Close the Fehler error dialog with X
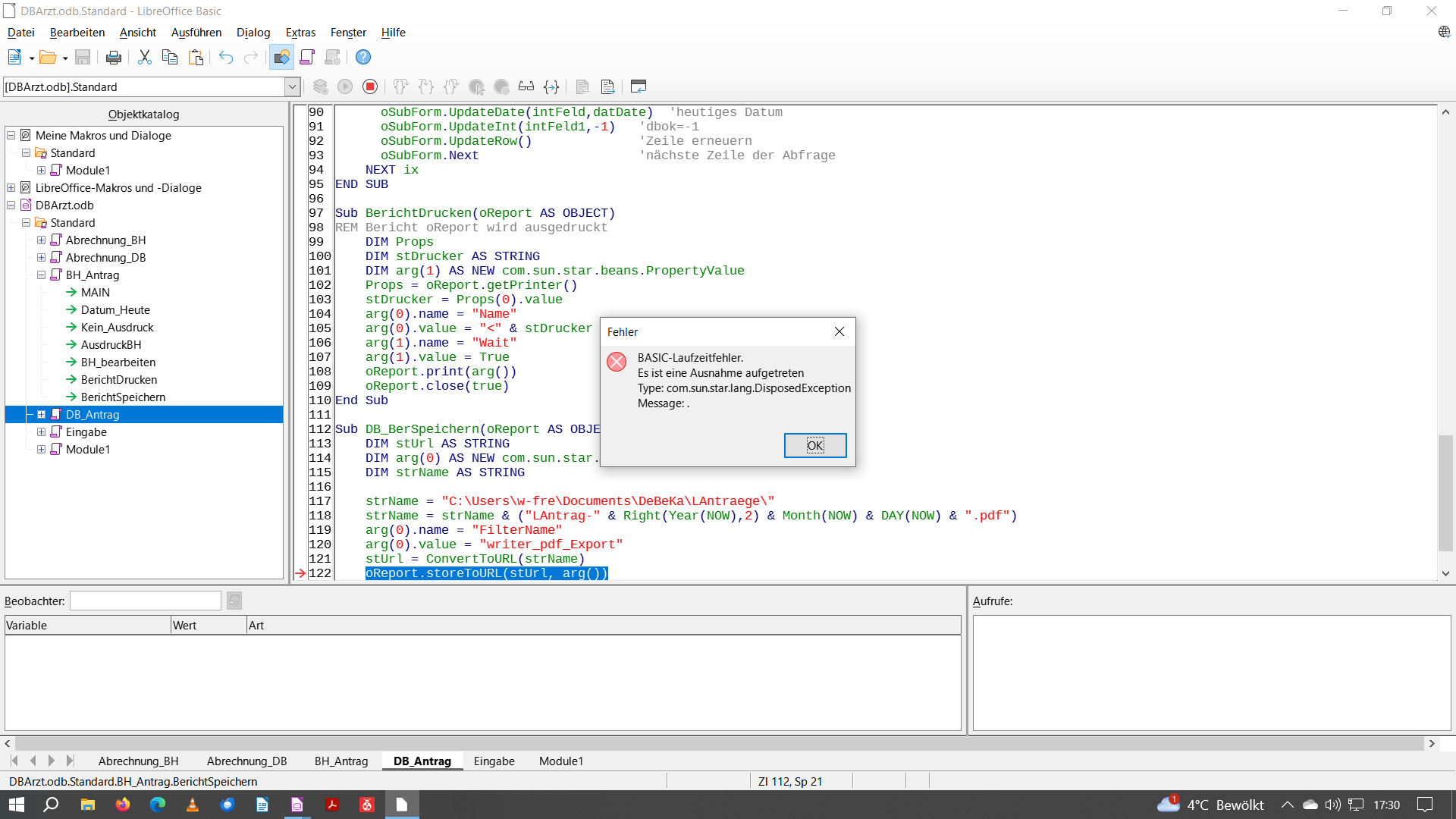Viewport: 1456px width, 819px height. 839,331
